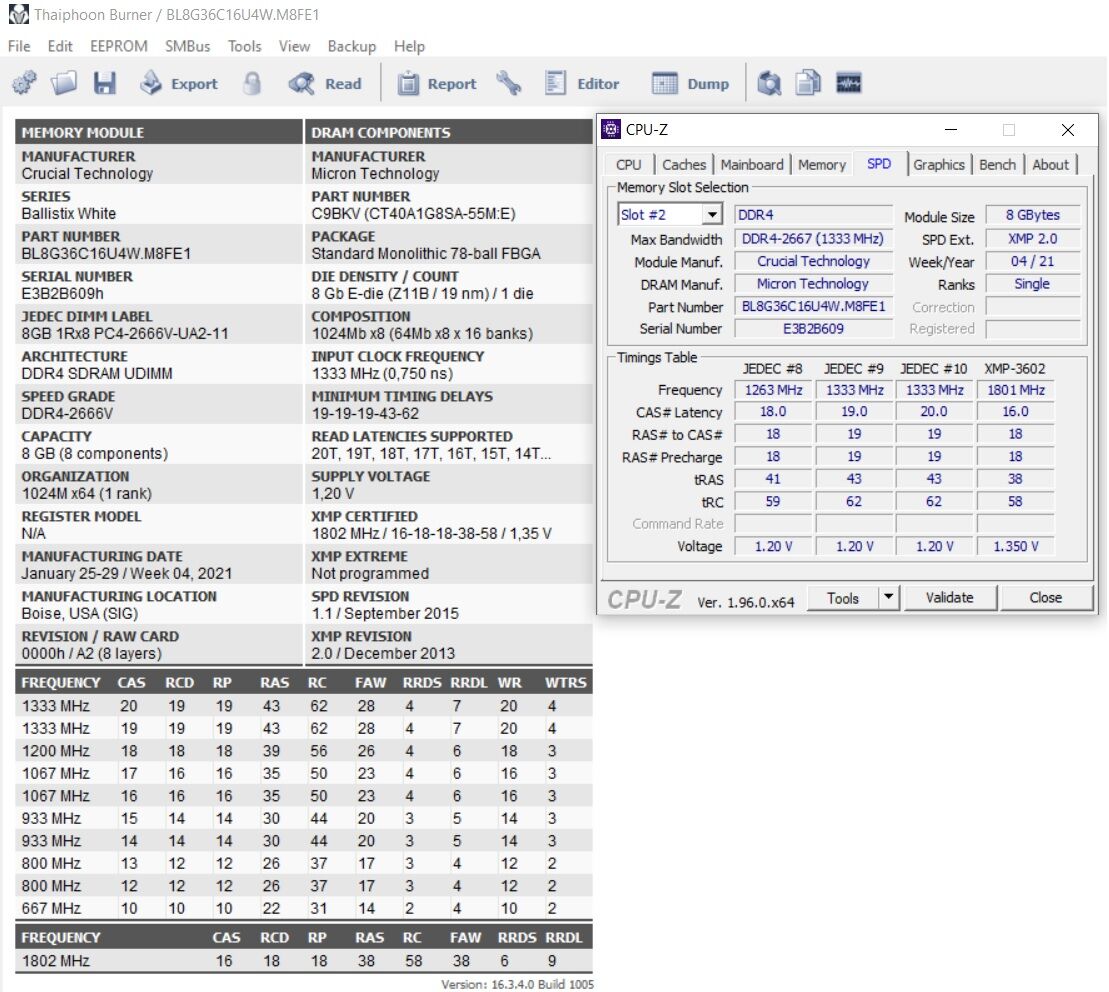1109x992 pixels.
Task: Click the SPD Ext. XMP 2.0 field
Action: tap(1033, 239)
